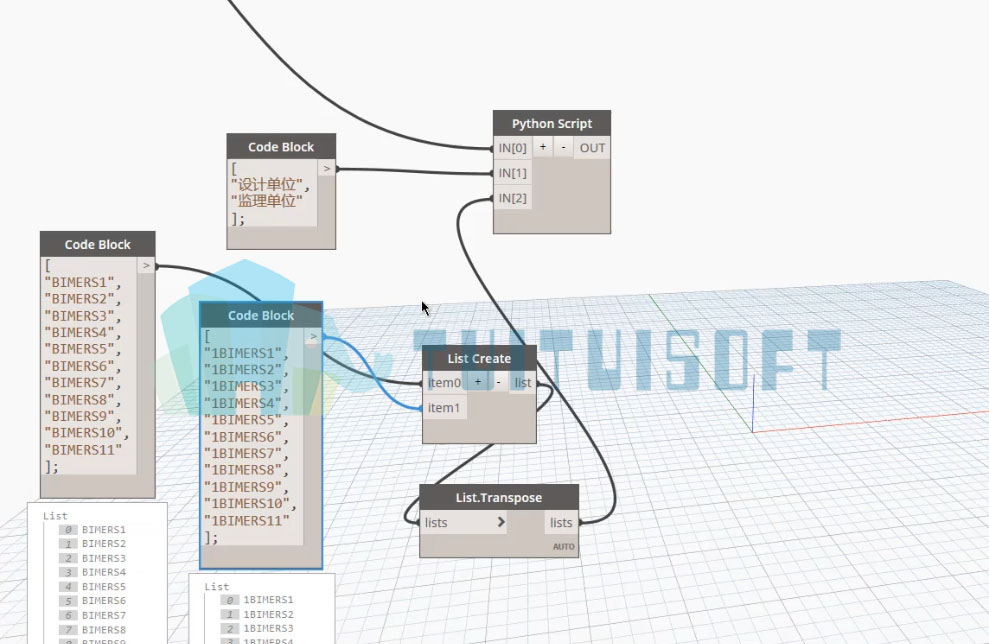The width and height of the screenshot is (989, 644).
Task: Click the "设计单位" code line
Action: 270,185
